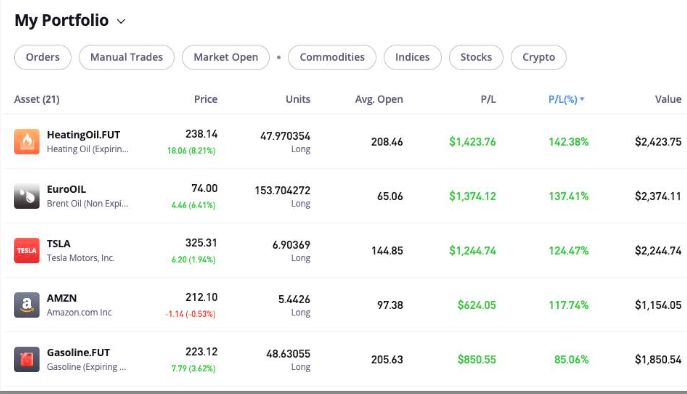This screenshot has width=687, height=394.
Task: Toggle the Manual Trades filter chip
Action: coord(127,57)
